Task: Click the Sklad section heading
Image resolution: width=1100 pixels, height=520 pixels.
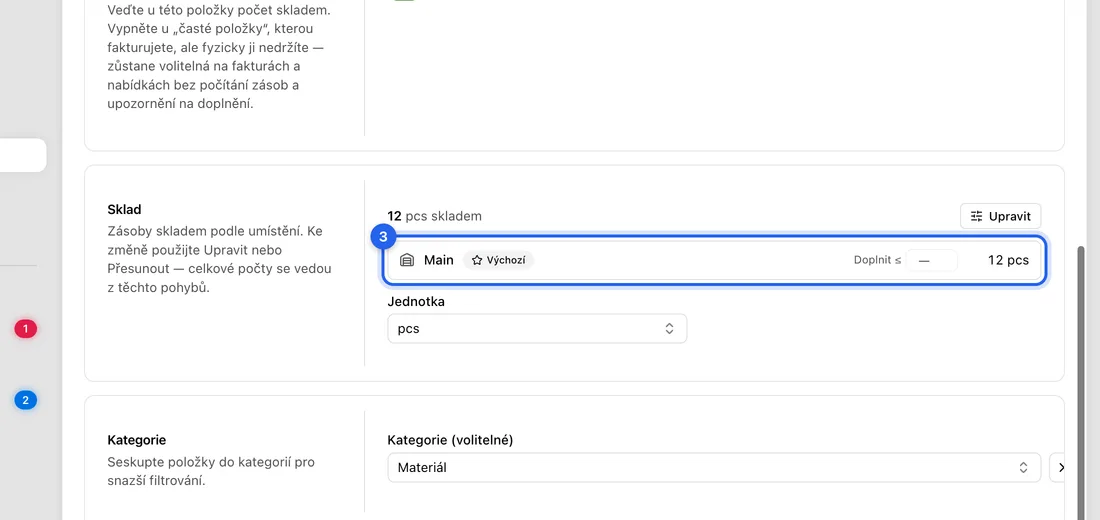Action: coord(124,209)
